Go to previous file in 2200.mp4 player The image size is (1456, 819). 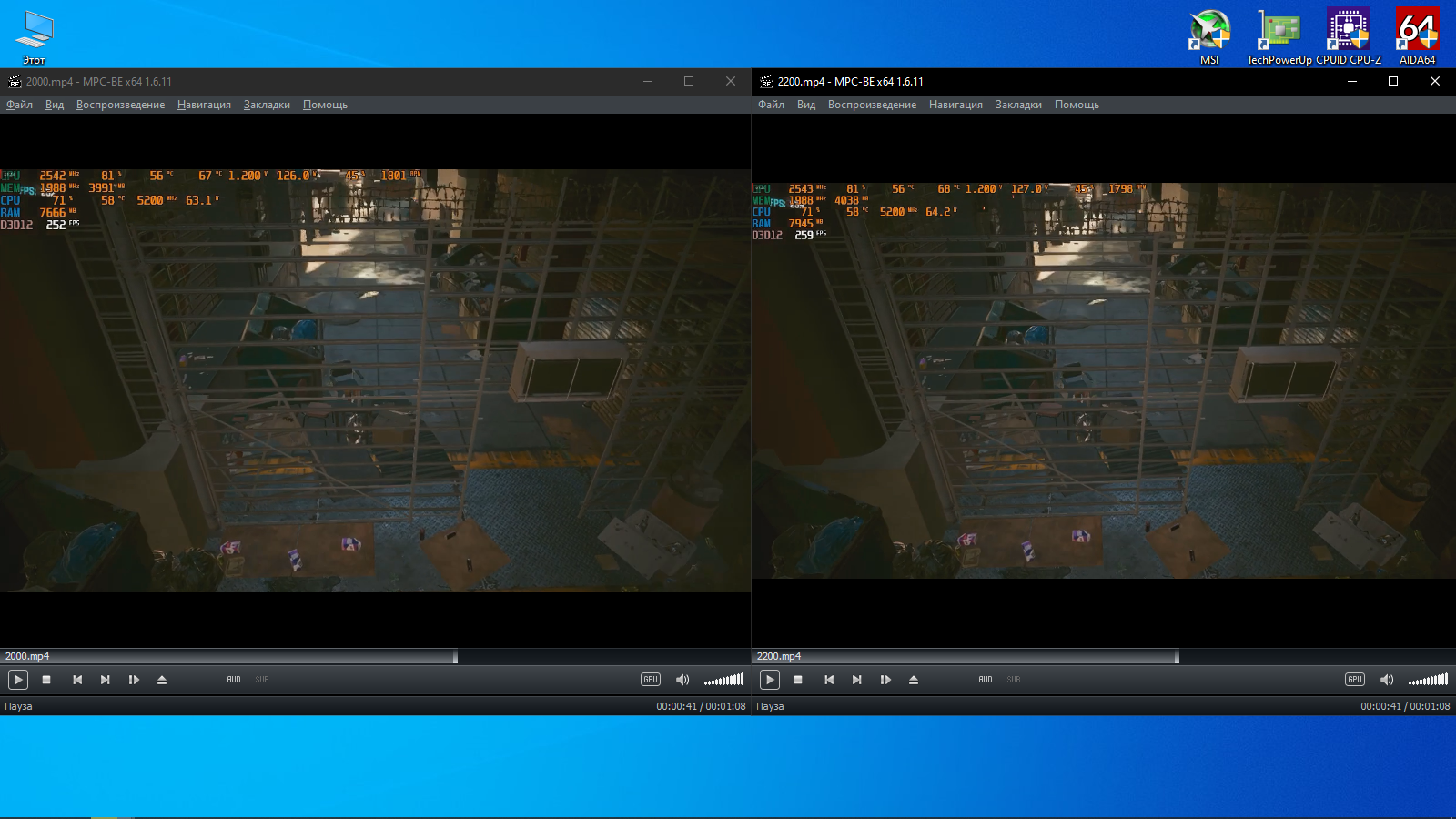(x=829, y=680)
